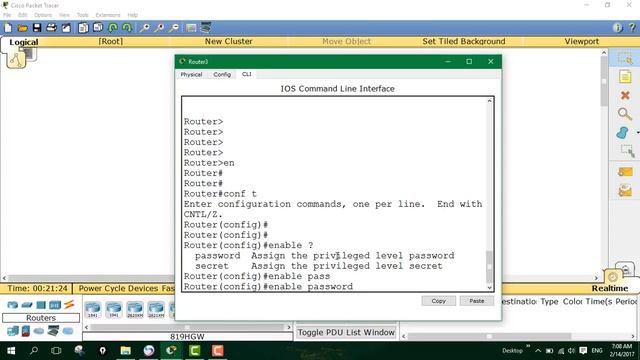The height and width of the screenshot is (360, 640).
Task: Click the Undo green arrow icon
Action: click(113, 28)
